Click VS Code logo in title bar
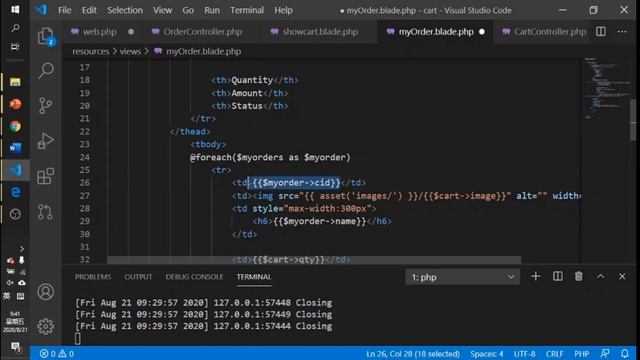 coord(41,10)
